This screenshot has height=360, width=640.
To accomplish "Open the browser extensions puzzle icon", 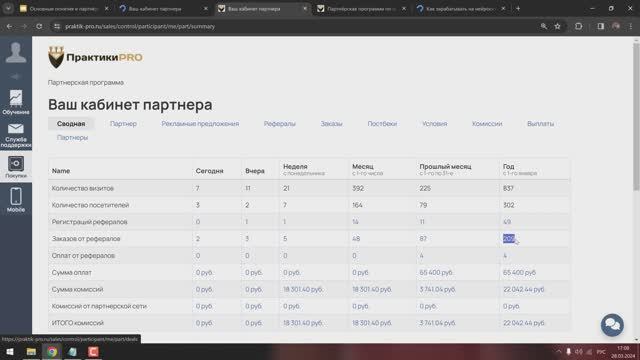I will point(578,26).
